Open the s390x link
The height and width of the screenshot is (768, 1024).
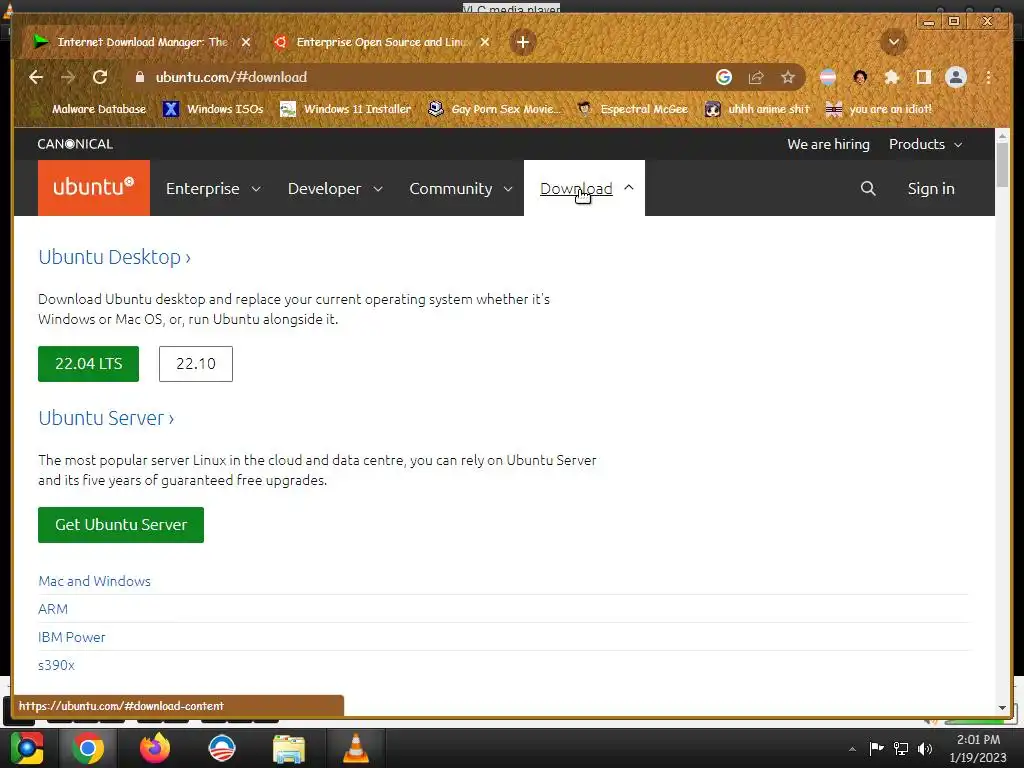56,665
